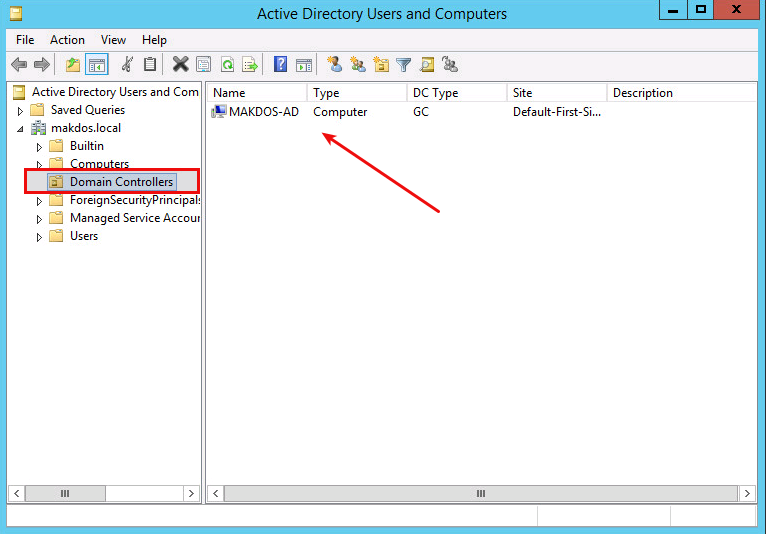Click the Cut scissors icon
This screenshot has width=766, height=534.
click(x=128, y=64)
